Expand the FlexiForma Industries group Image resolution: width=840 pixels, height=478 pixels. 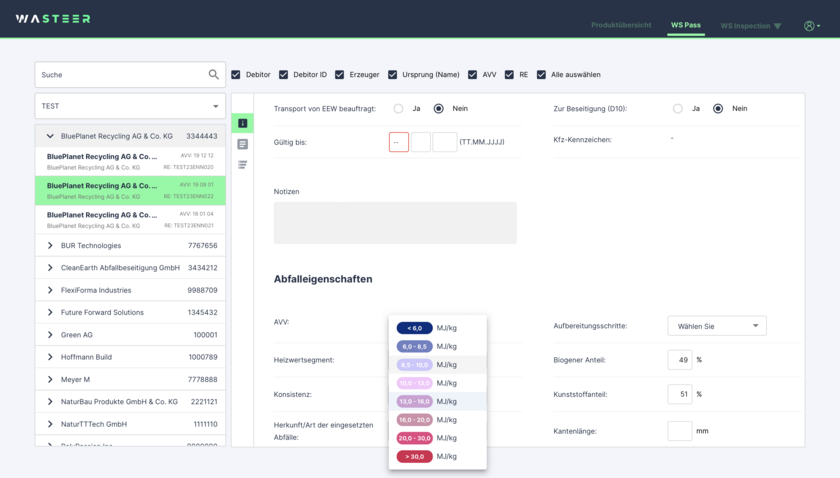pos(50,290)
